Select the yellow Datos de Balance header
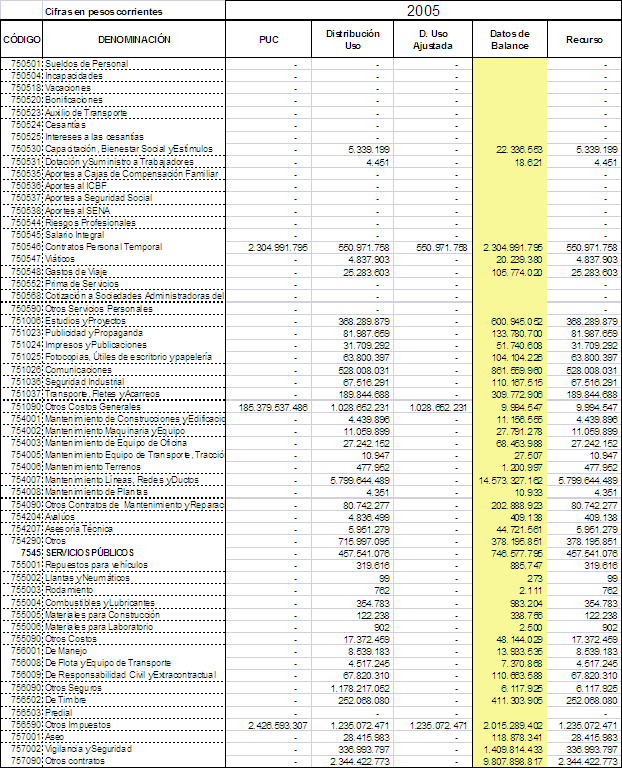This screenshot has height=768, width=622. (x=509, y=40)
